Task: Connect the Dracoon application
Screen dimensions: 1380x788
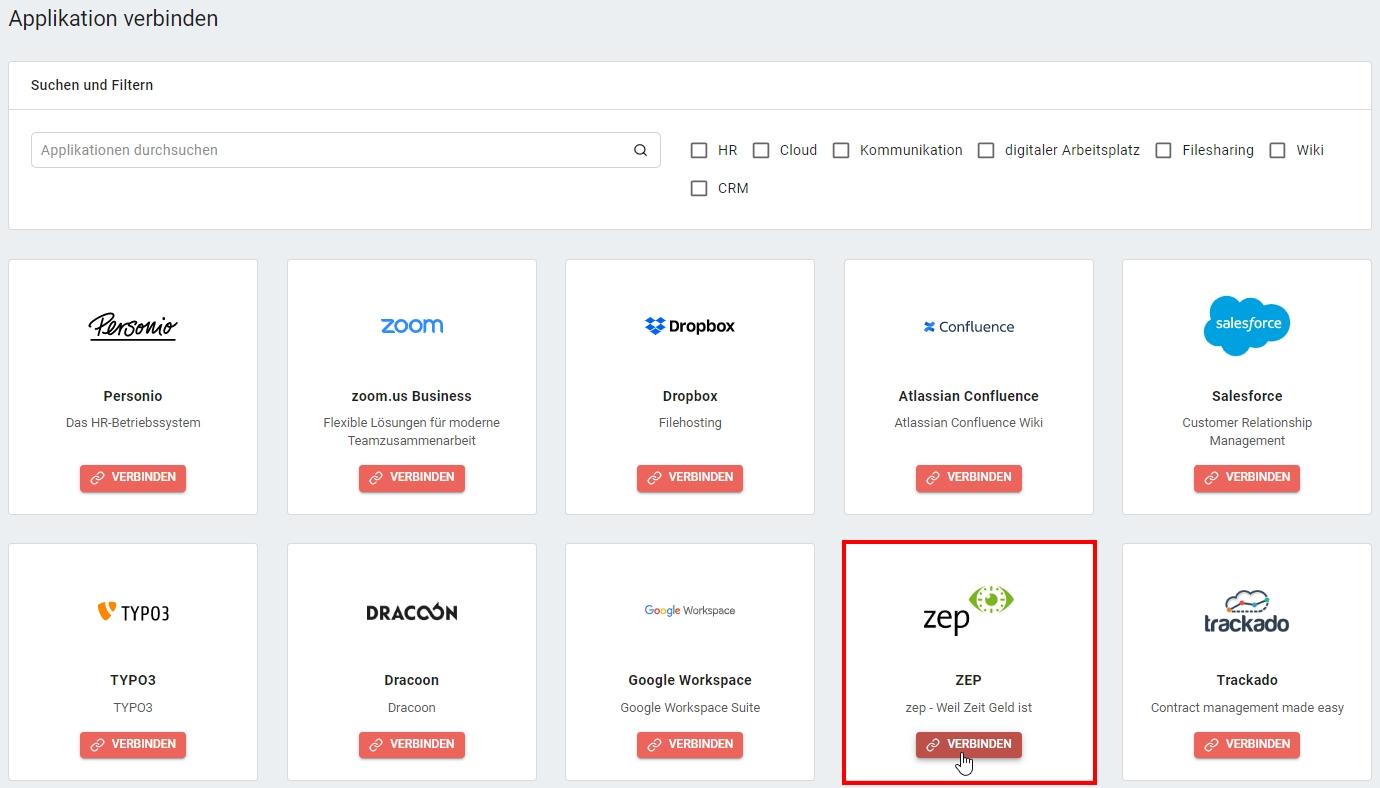Action: [x=412, y=745]
